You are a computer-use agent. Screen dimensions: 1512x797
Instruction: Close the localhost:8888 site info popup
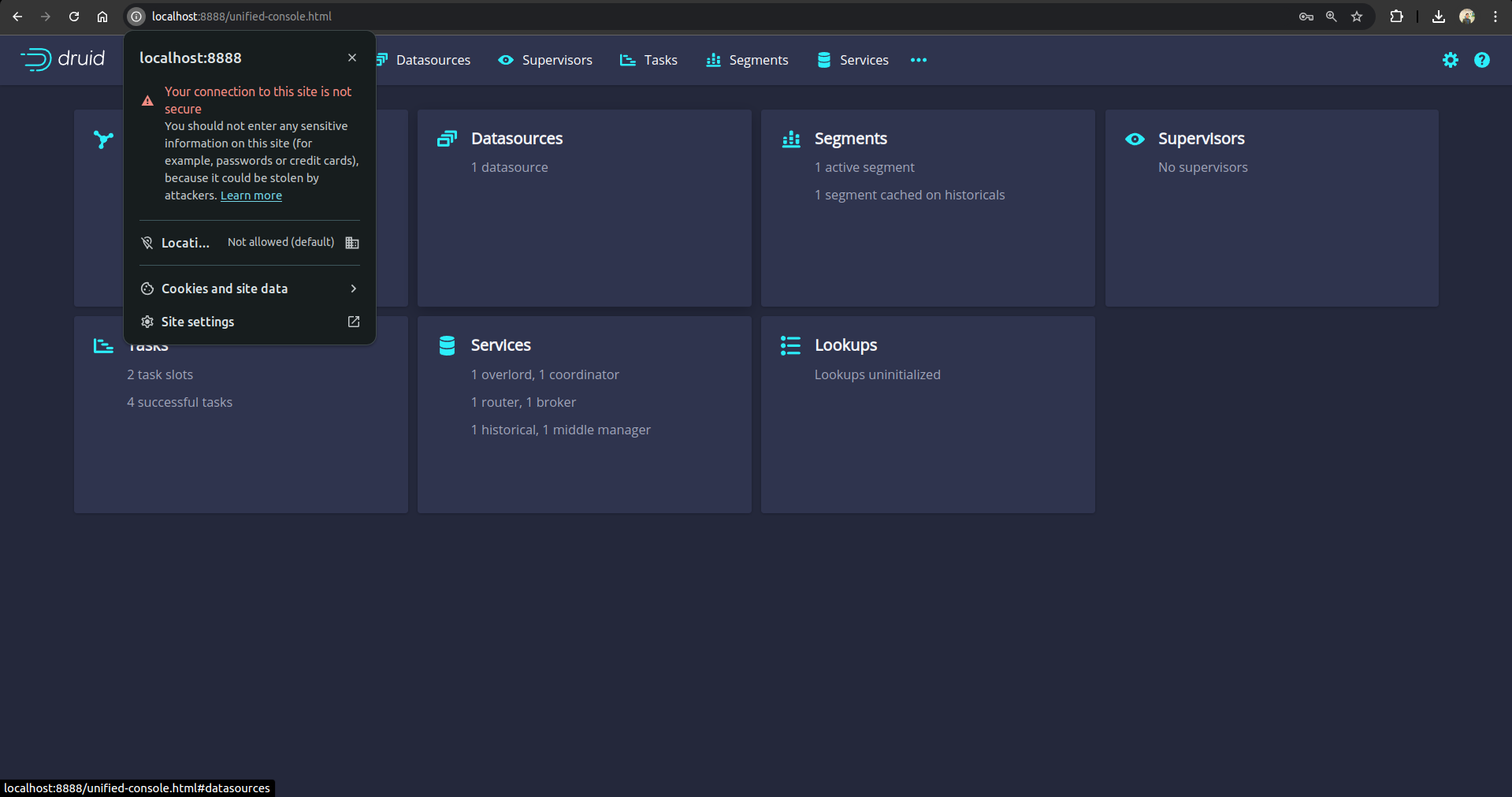(x=352, y=58)
